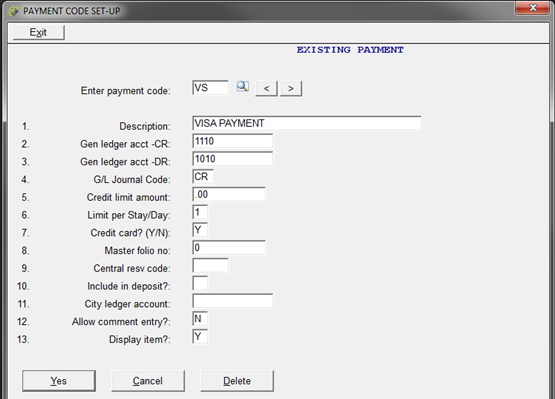Screen dimensions: 555x399
Task: Click the 'Central resv code:' label
Action: click(132, 268)
